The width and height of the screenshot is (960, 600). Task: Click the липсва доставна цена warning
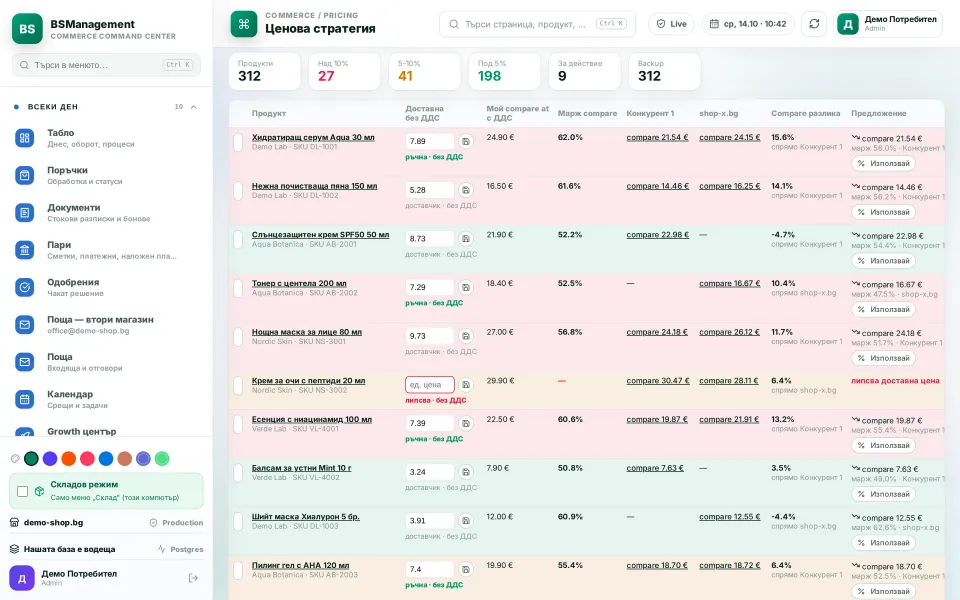(x=895, y=380)
